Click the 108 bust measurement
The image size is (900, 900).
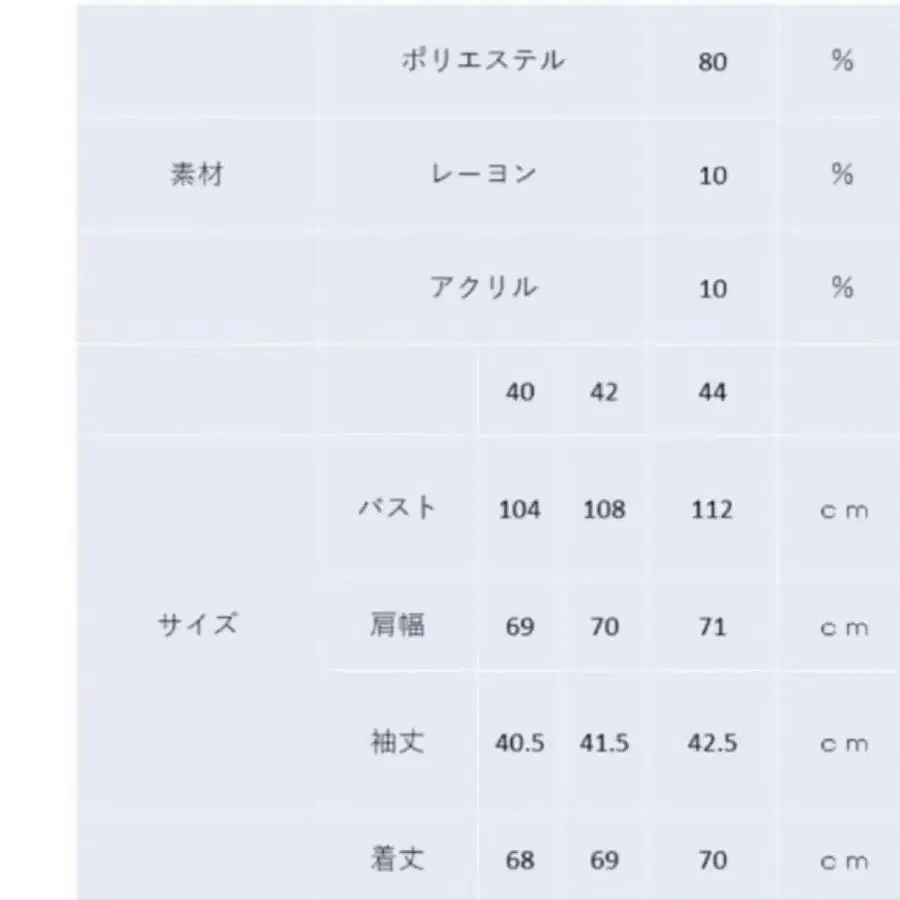[x=604, y=509]
